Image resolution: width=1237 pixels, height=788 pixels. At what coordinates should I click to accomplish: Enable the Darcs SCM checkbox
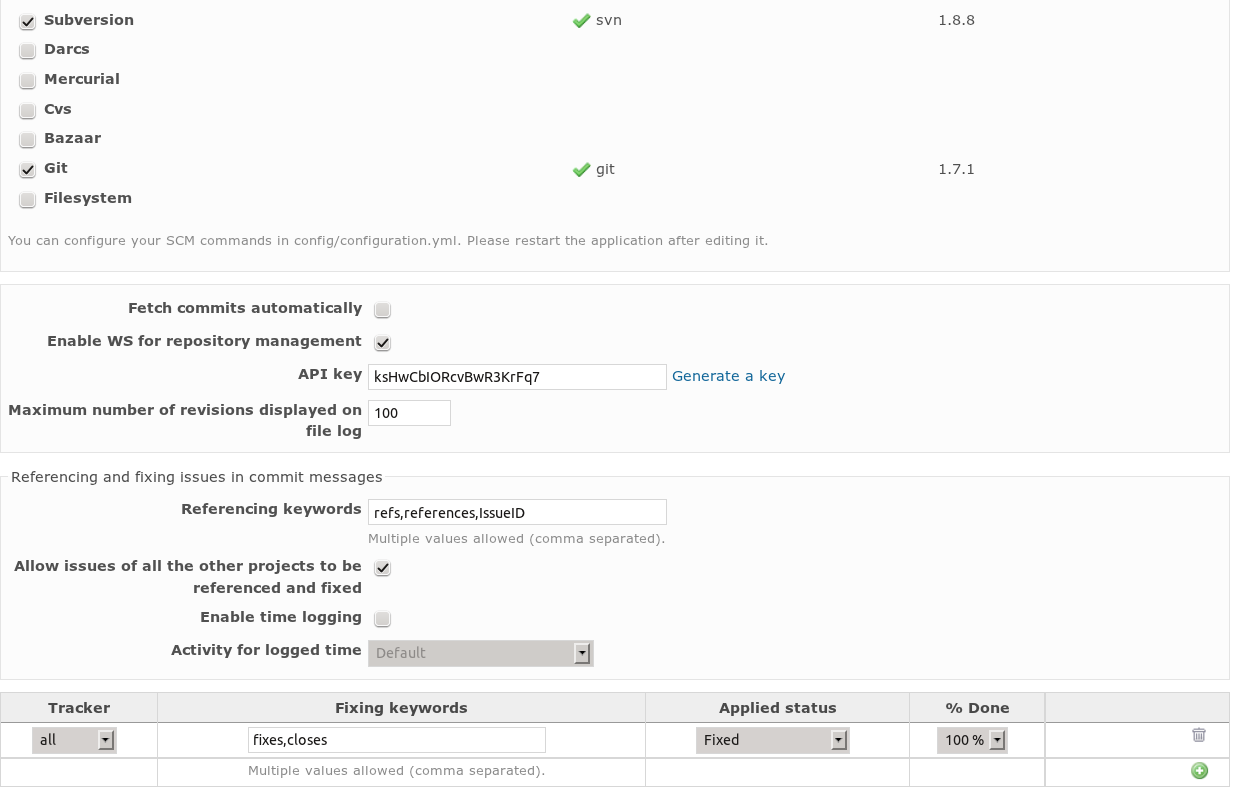click(28, 51)
